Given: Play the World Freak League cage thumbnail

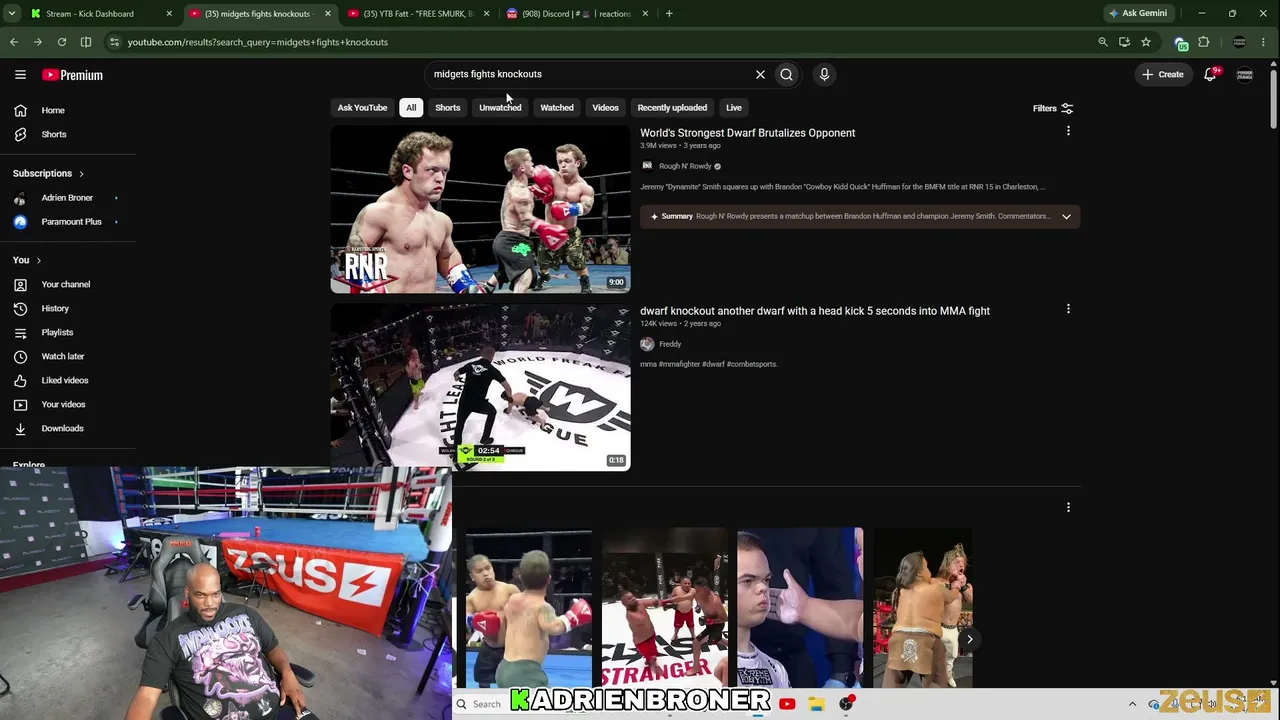Looking at the screenshot, I should click(x=480, y=387).
